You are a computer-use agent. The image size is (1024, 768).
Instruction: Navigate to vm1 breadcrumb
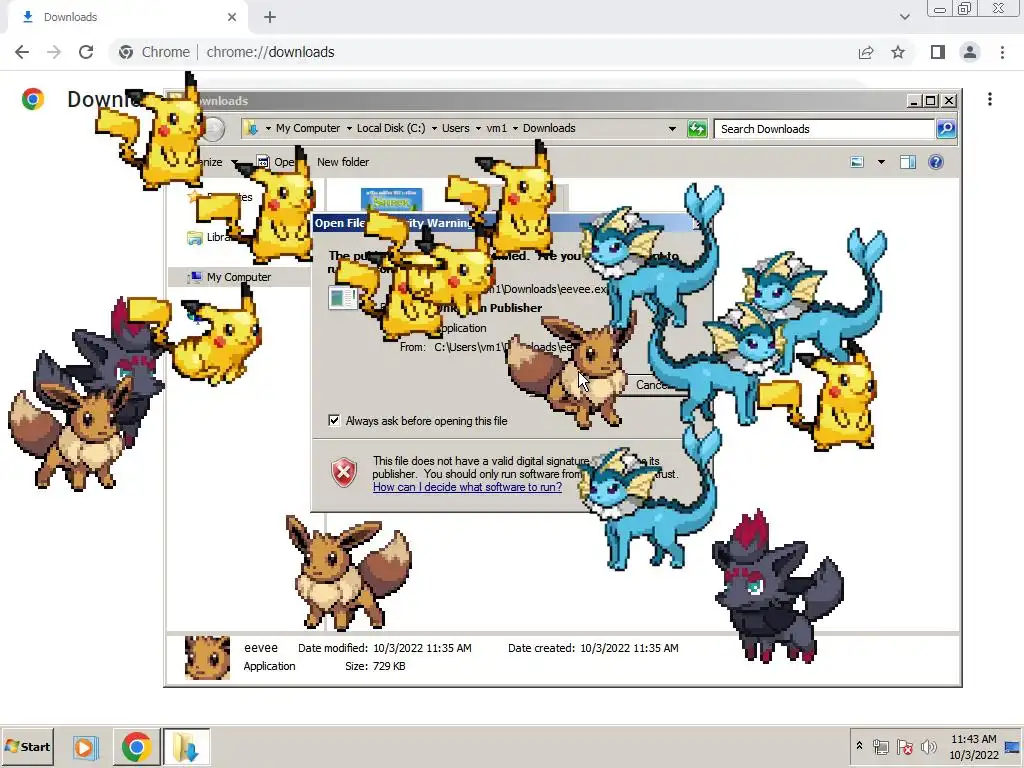(496, 128)
